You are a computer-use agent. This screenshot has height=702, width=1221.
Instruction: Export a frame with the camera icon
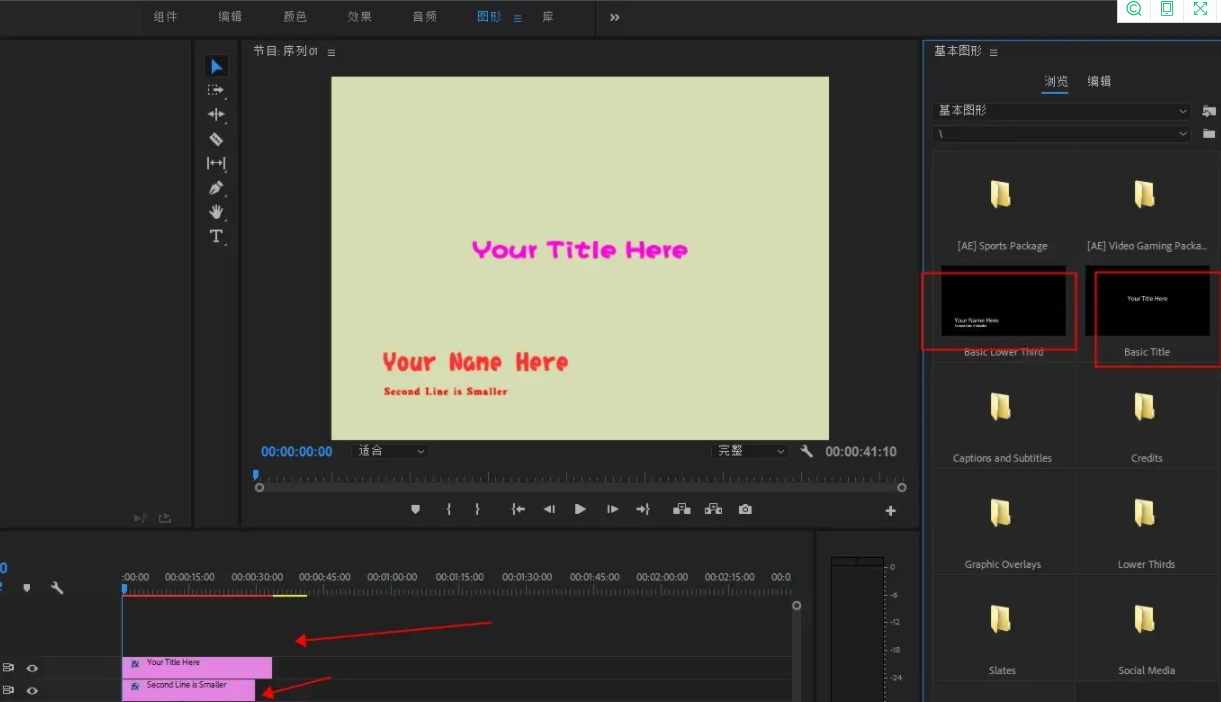pyautogui.click(x=745, y=509)
